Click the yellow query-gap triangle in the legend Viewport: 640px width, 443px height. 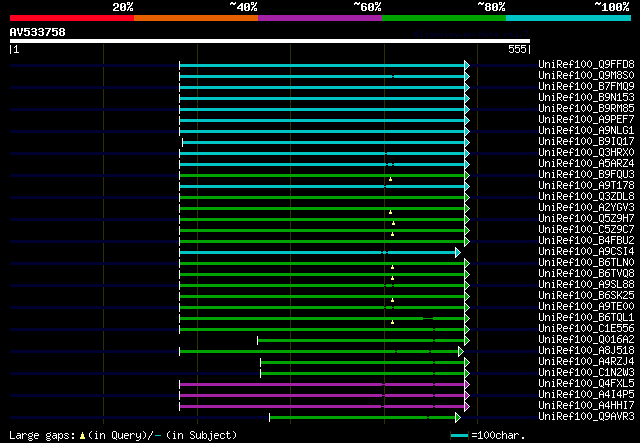(82, 436)
